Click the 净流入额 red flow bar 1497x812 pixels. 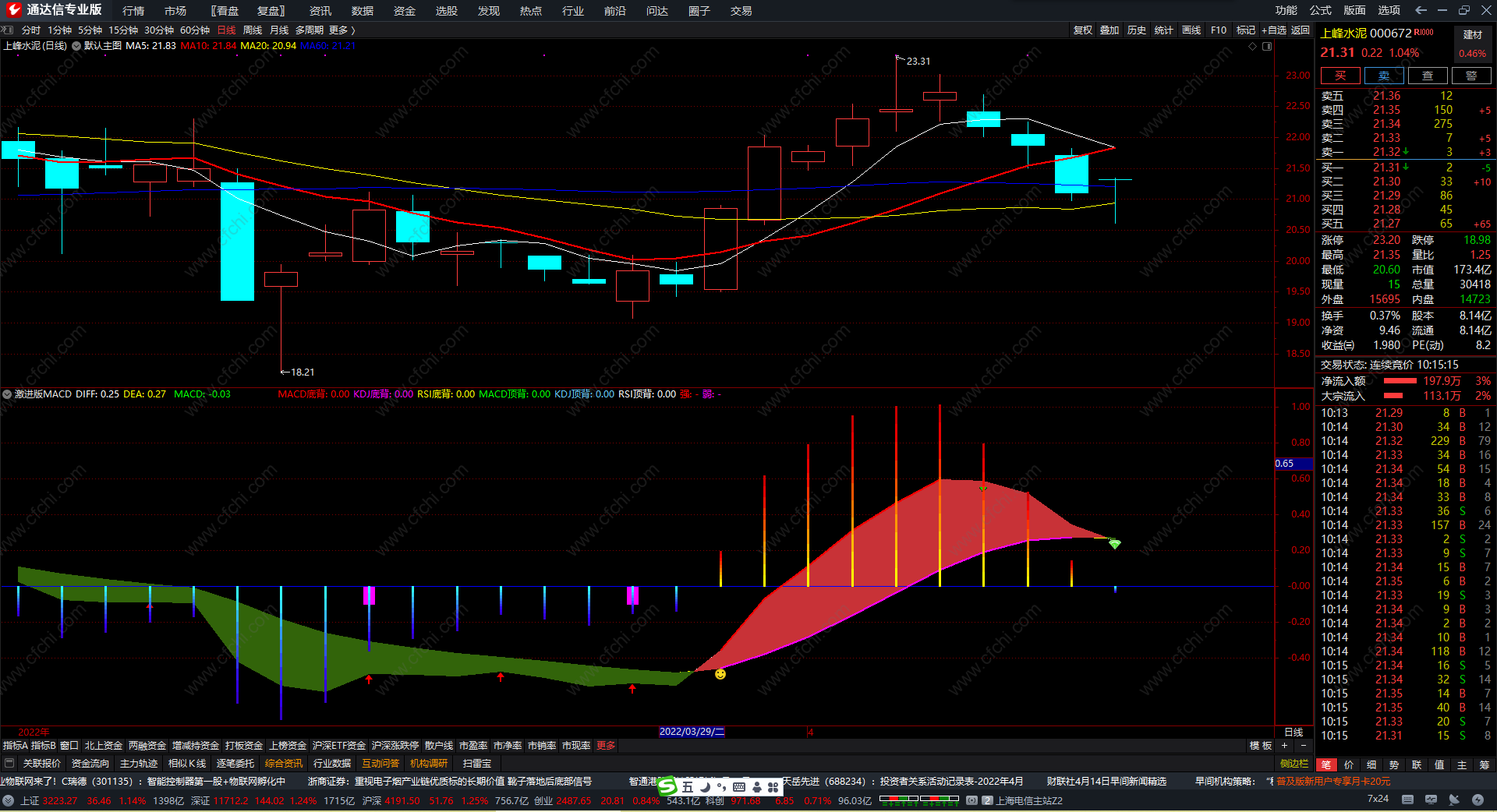pyautogui.click(x=1400, y=381)
